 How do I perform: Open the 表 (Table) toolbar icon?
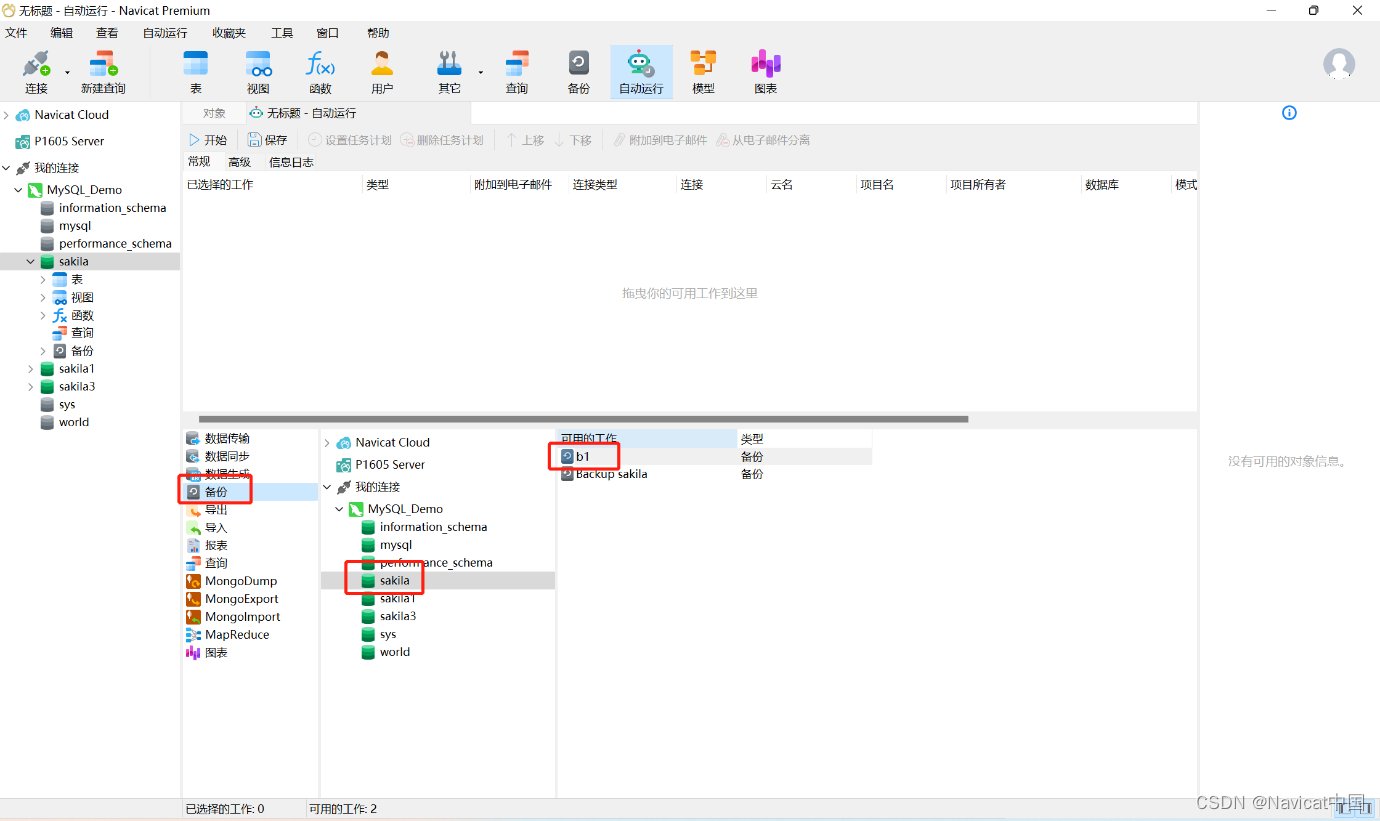click(x=196, y=72)
